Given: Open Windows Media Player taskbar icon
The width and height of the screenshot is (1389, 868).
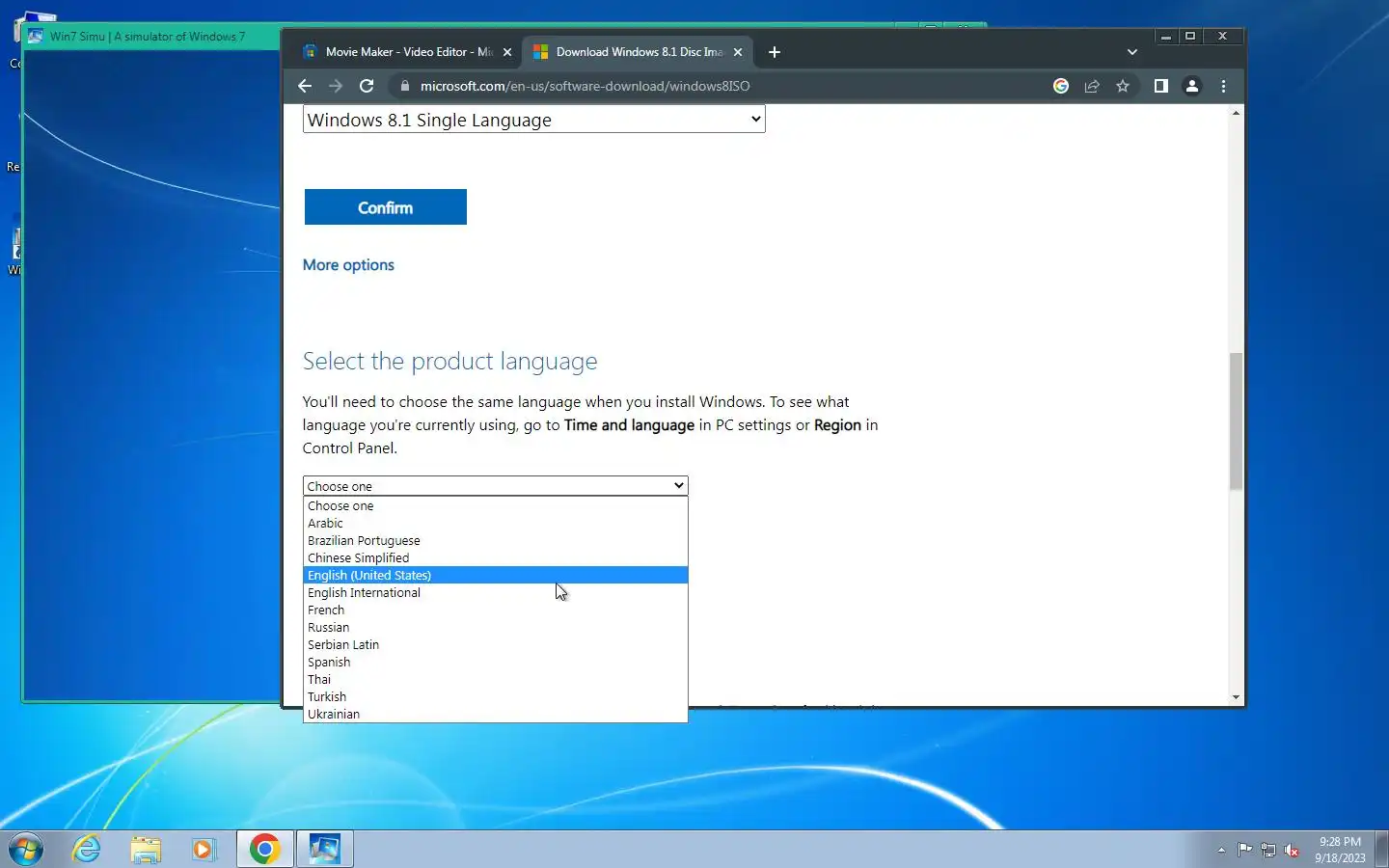Looking at the screenshot, I should point(204,849).
